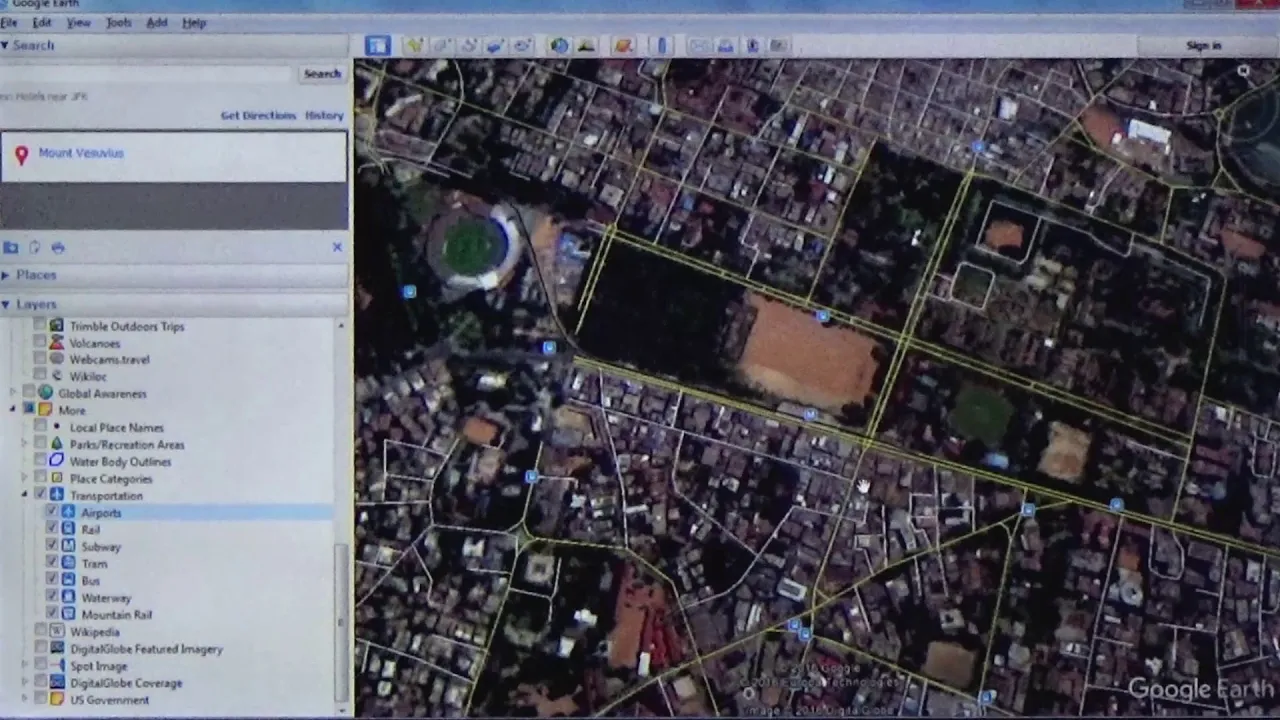Viewport: 1280px width, 720px height.
Task: Collapse the Transportation folder
Action: (x=25, y=495)
